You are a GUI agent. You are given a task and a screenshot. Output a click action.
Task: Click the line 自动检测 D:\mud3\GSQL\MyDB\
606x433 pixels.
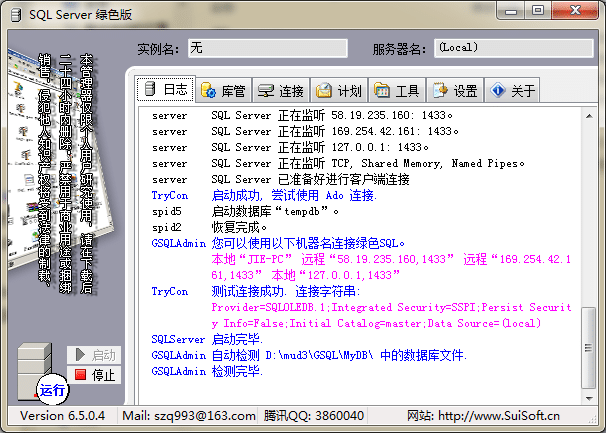click(x=309, y=355)
